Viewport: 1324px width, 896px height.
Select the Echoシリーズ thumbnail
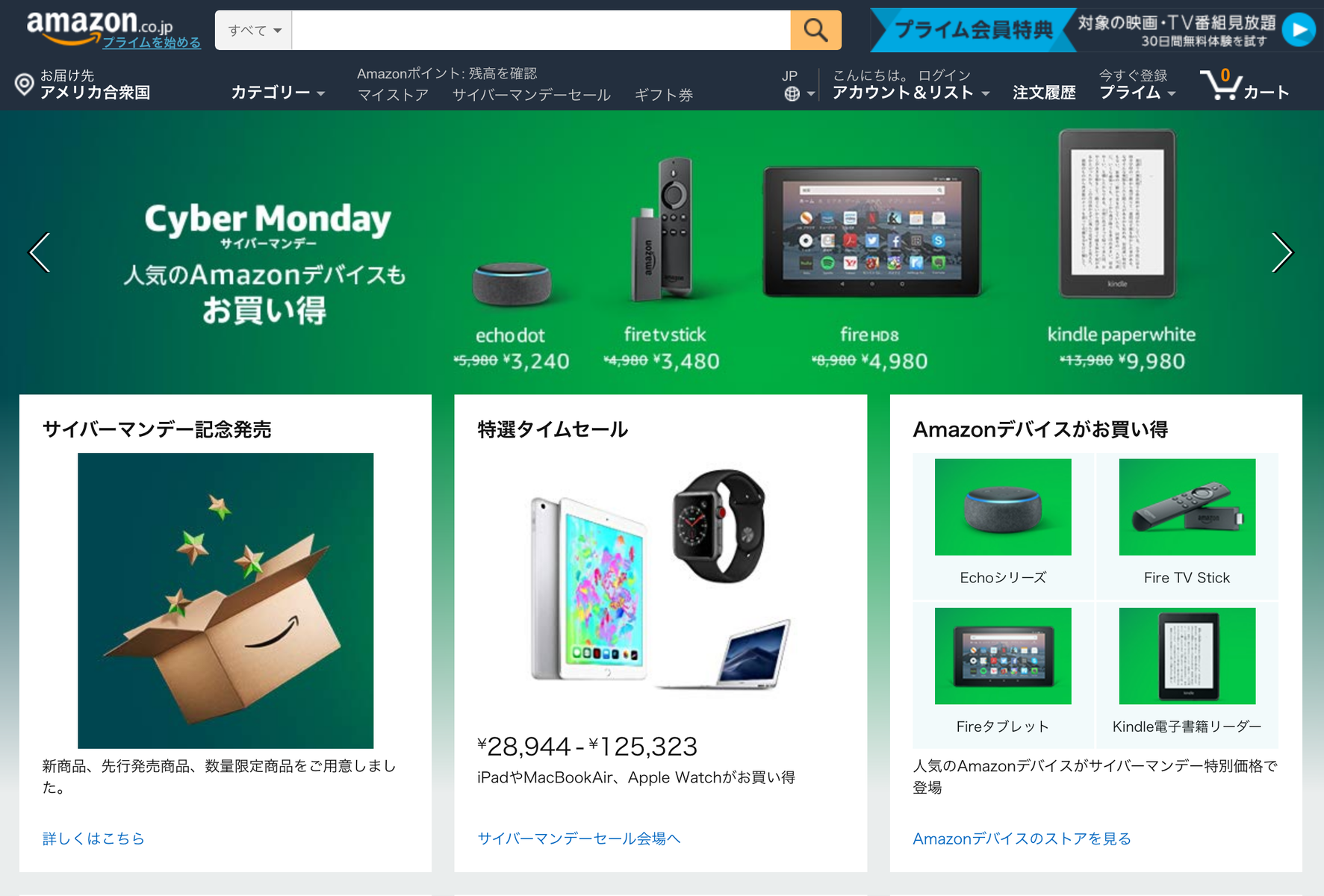(x=1003, y=508)
